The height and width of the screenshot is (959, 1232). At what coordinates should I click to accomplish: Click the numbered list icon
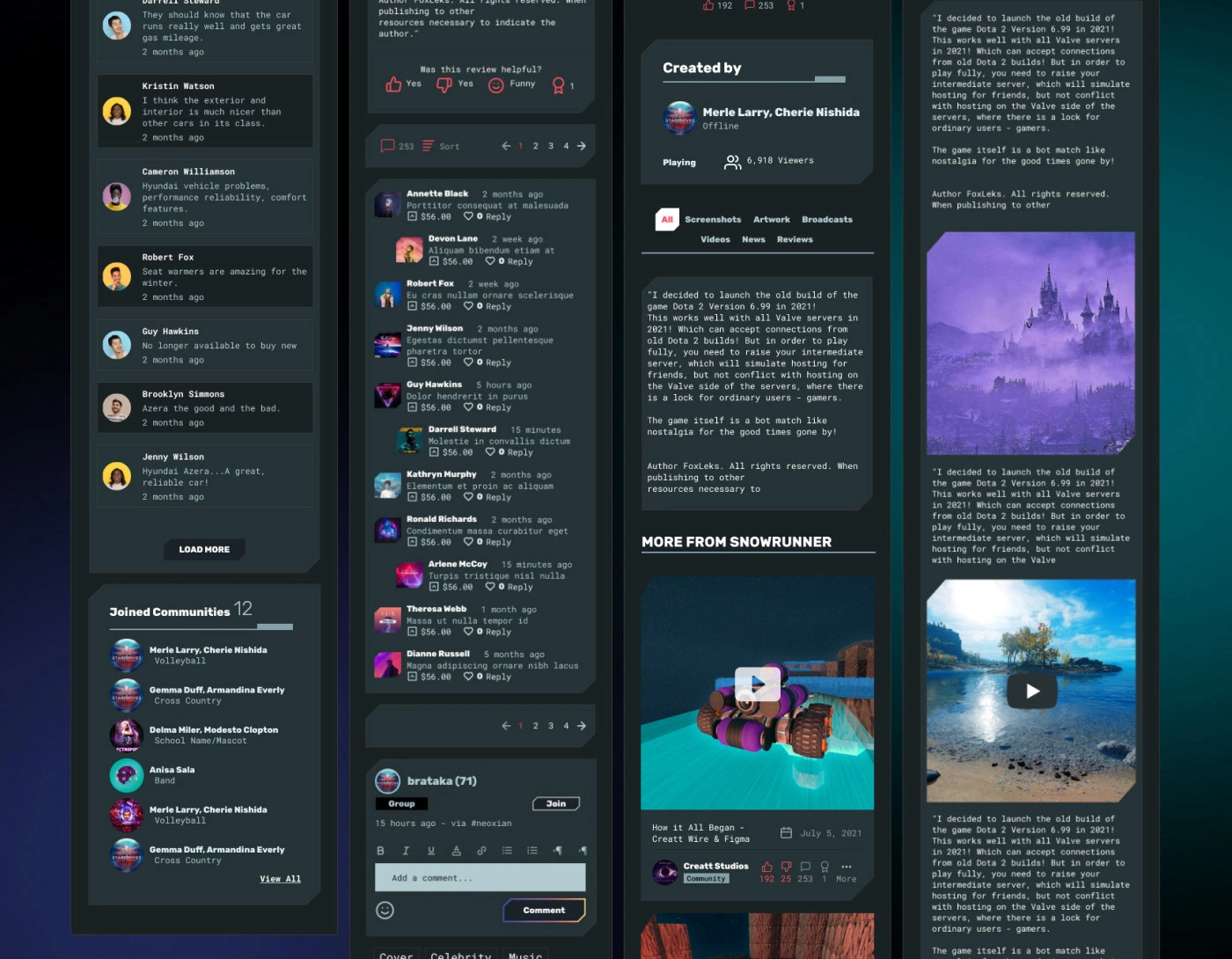click(532, 851)
